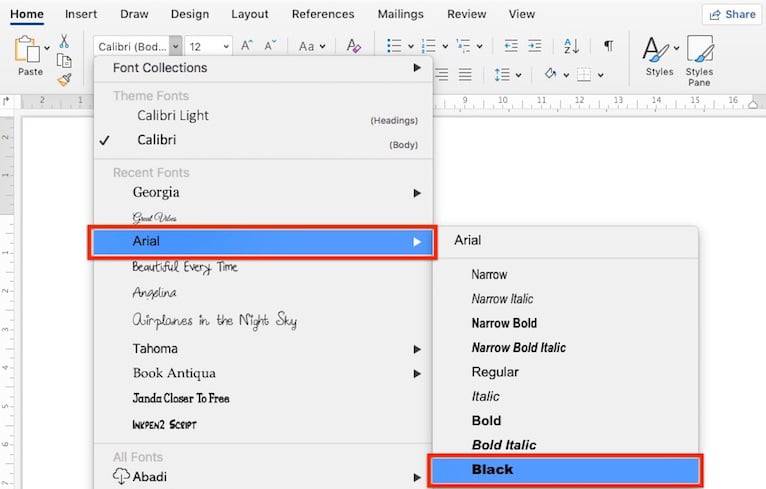Click the Share button
This screenshot has height=489, width=766.
[732, 15]
